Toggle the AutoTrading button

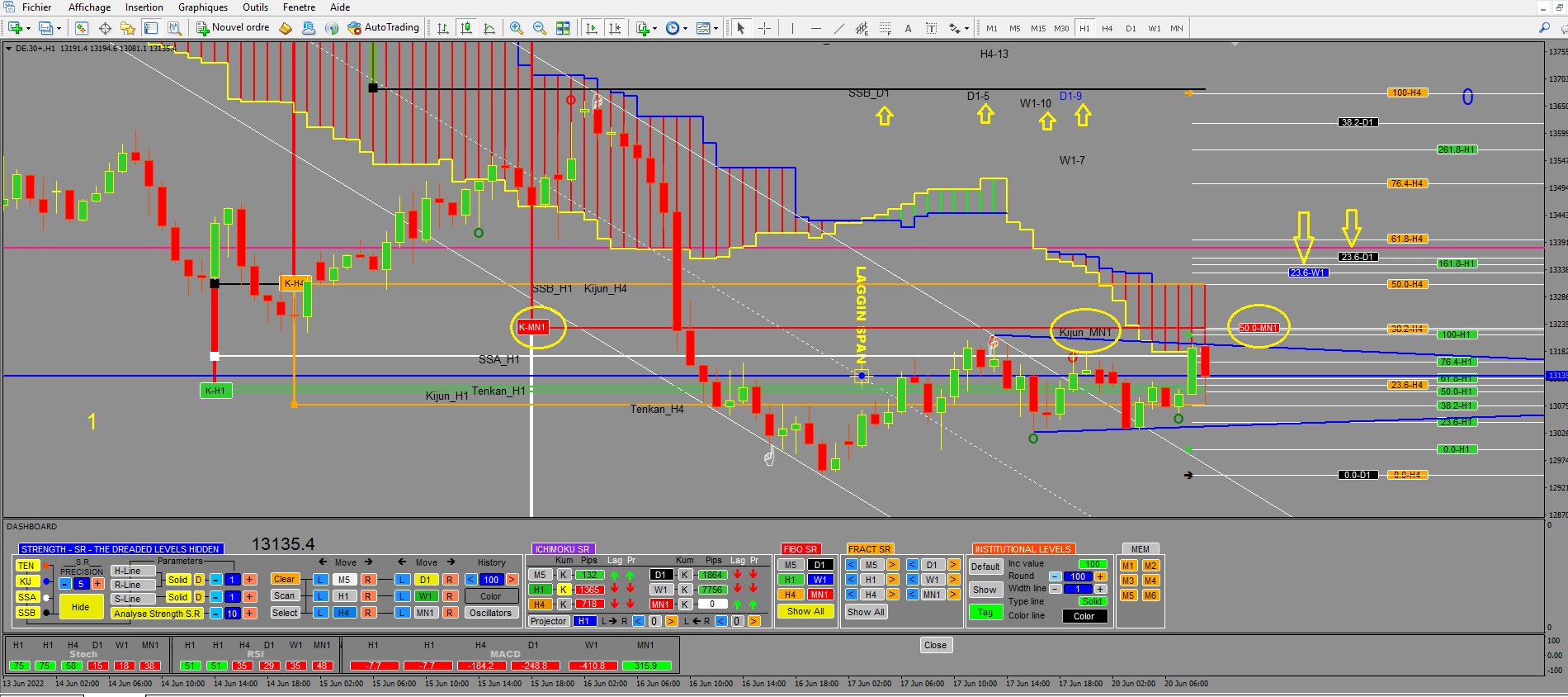tap(384, 27)
